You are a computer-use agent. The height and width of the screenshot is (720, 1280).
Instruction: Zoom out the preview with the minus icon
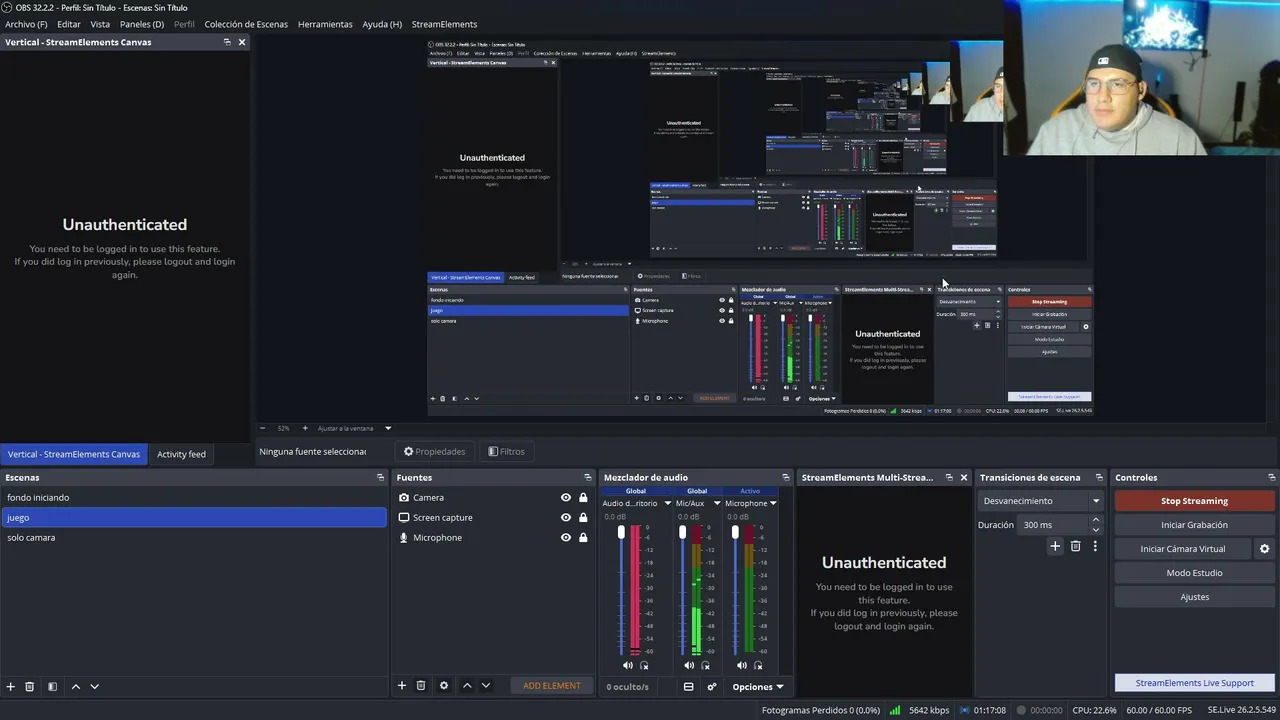pos(263,428)
